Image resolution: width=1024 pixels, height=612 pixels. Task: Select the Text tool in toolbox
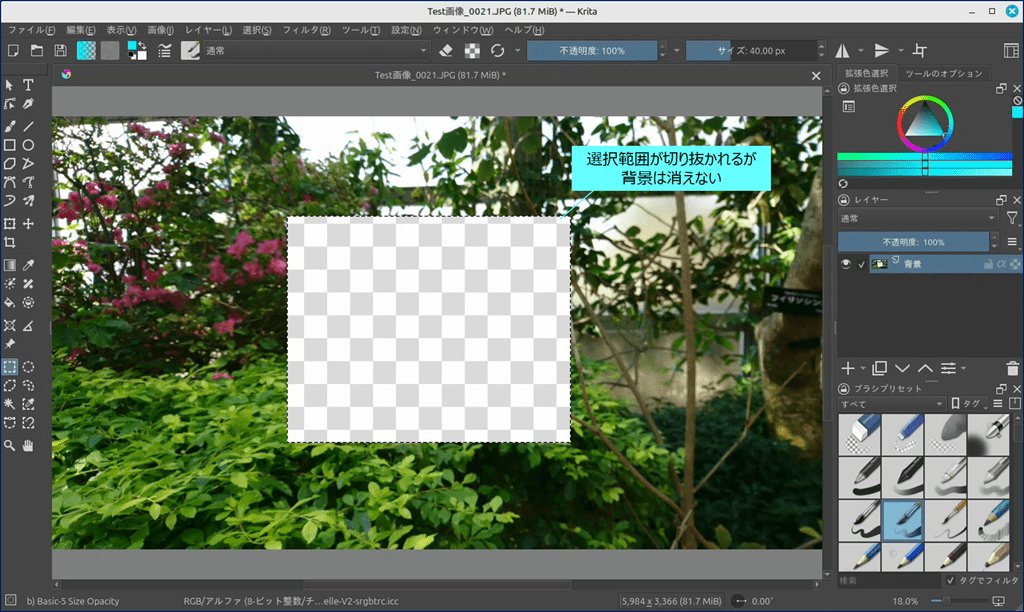pyautogui.click(x=29, y=85)
